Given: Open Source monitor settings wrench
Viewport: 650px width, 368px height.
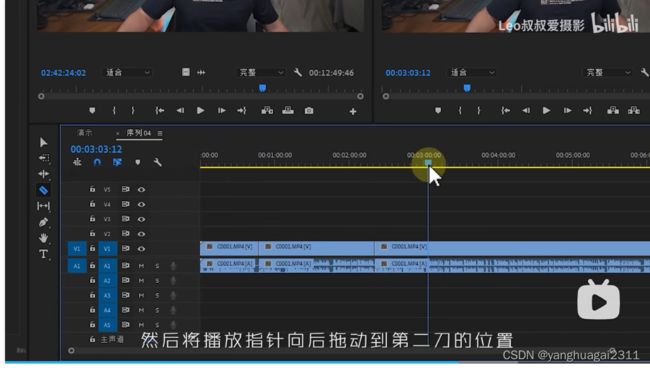Looking at the screenshot, I should (298, 73).
